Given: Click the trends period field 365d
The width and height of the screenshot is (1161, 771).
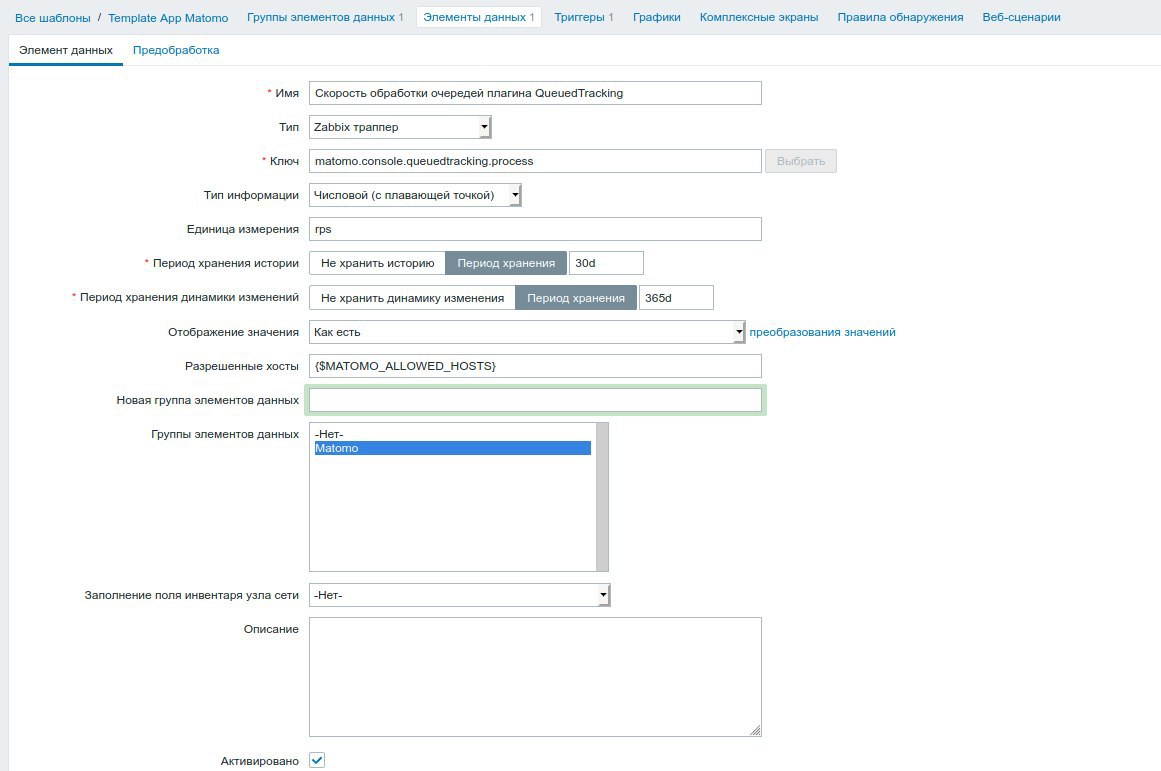Looking at the screenshot, I should 676,298.
